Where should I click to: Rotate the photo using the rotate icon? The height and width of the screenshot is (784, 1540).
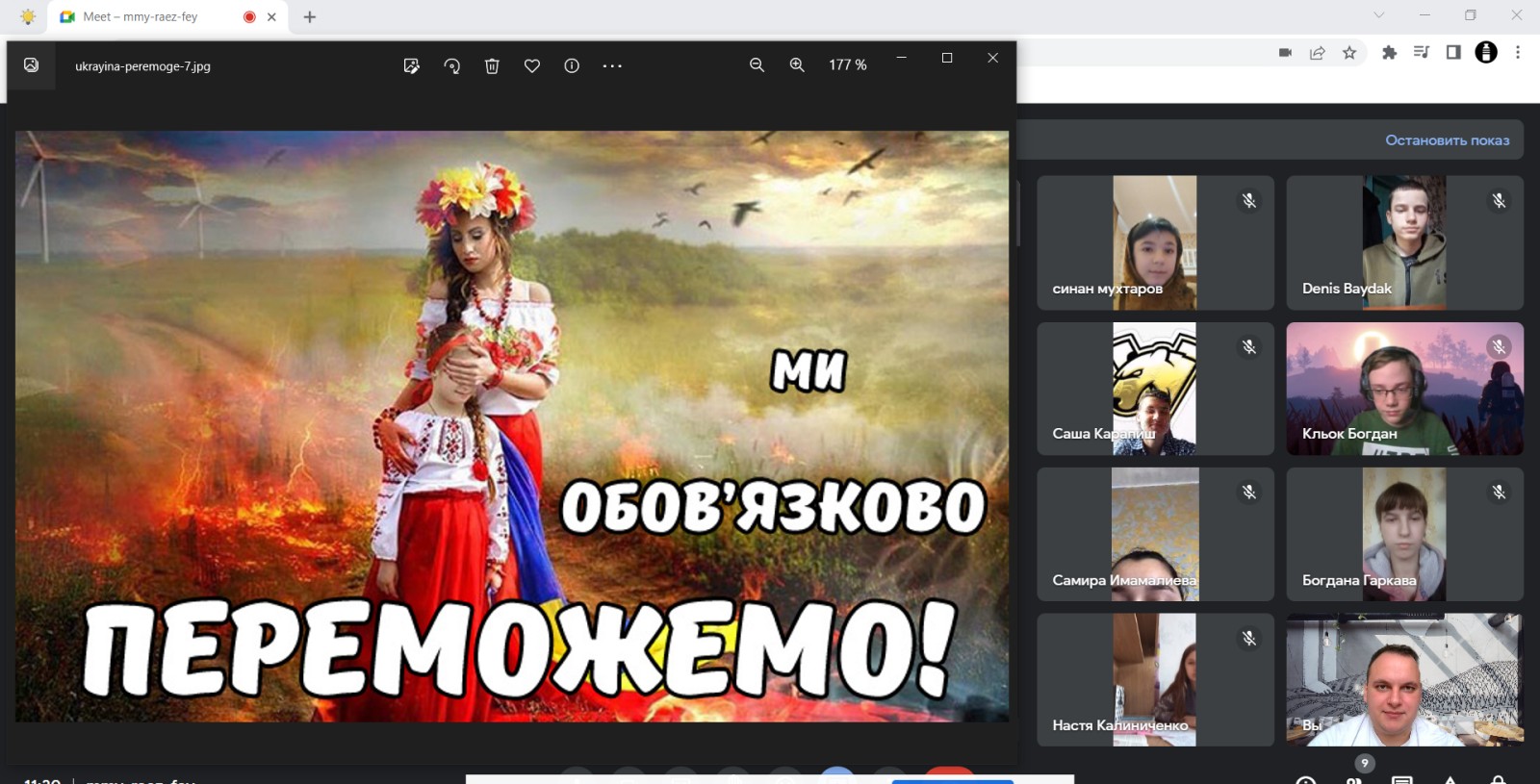tap(452, 65)
